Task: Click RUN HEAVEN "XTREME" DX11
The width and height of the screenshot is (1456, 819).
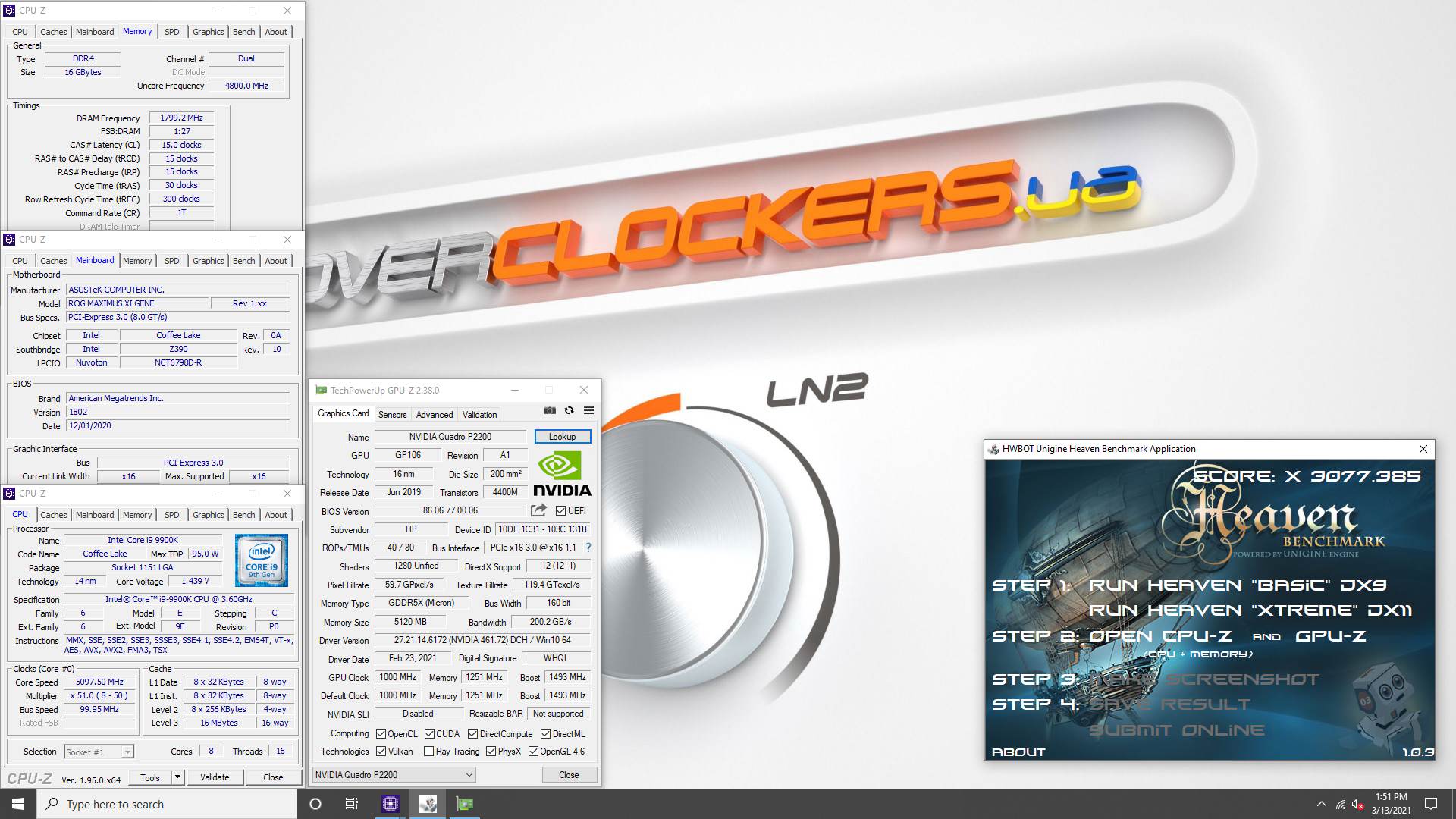Action: 1250,610
